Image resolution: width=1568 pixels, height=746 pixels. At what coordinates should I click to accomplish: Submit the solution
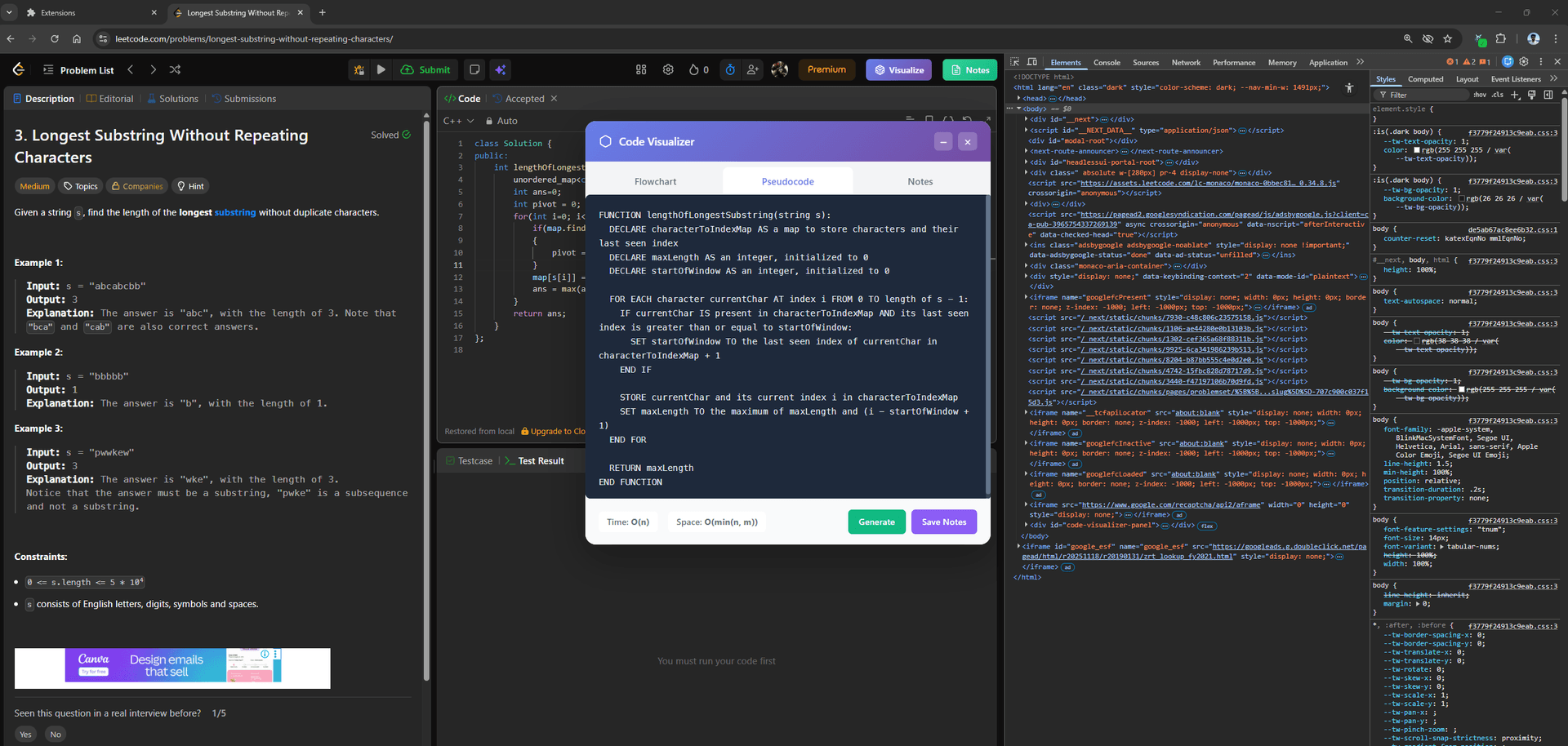pos(425,69)
